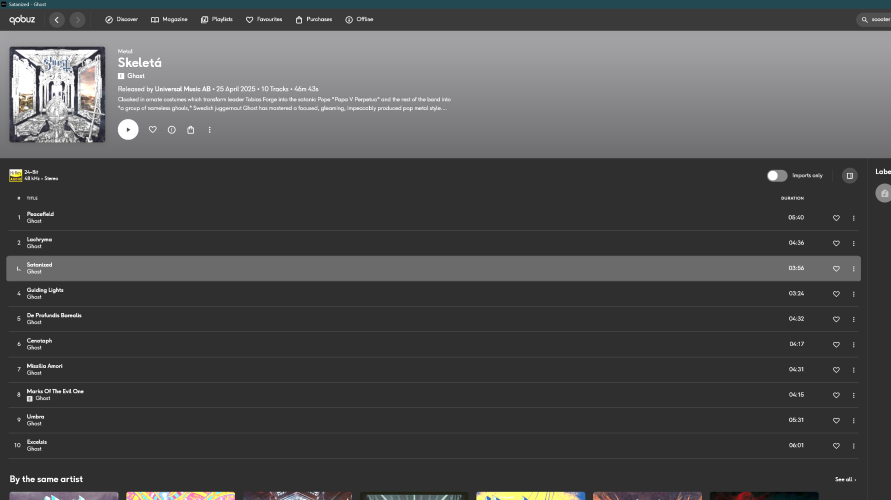This screenshot has width=891, height=500.
Task: Go back with the left arrow button
Action: tap(57, 20)
